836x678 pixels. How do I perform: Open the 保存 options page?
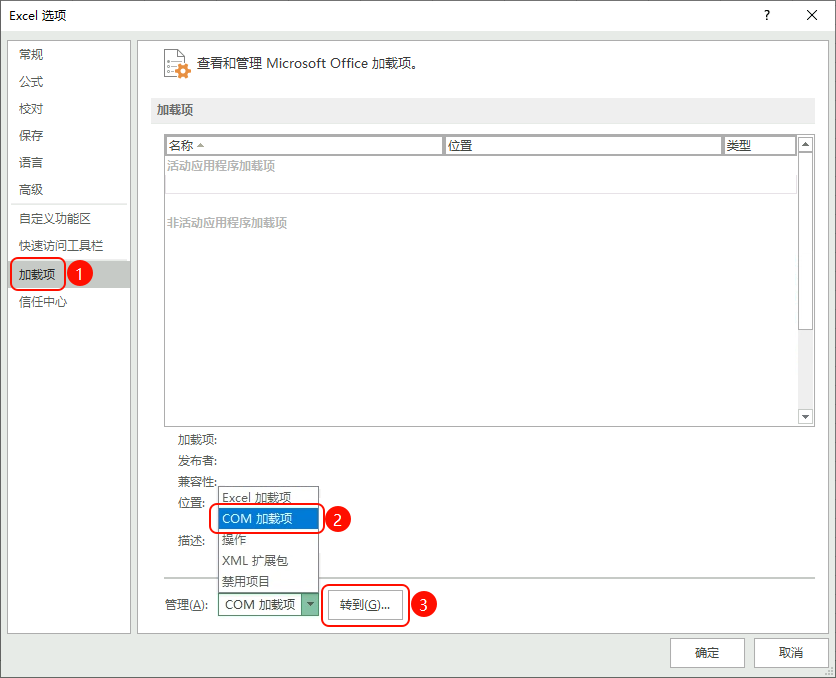click(32, 136)
